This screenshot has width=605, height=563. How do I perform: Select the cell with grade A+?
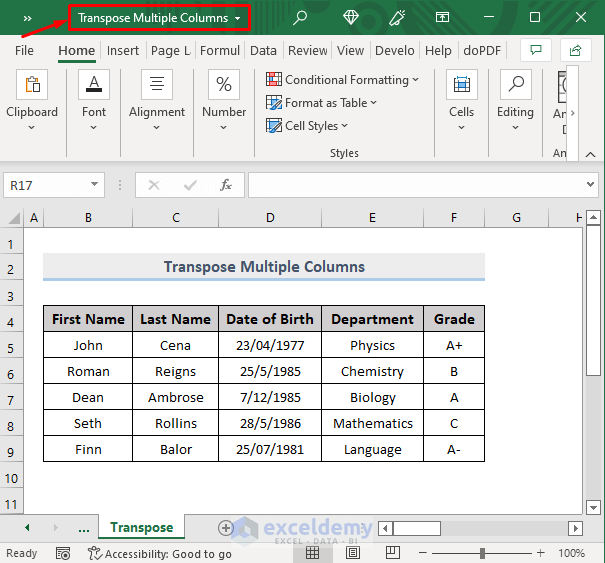tap(454, 345)
